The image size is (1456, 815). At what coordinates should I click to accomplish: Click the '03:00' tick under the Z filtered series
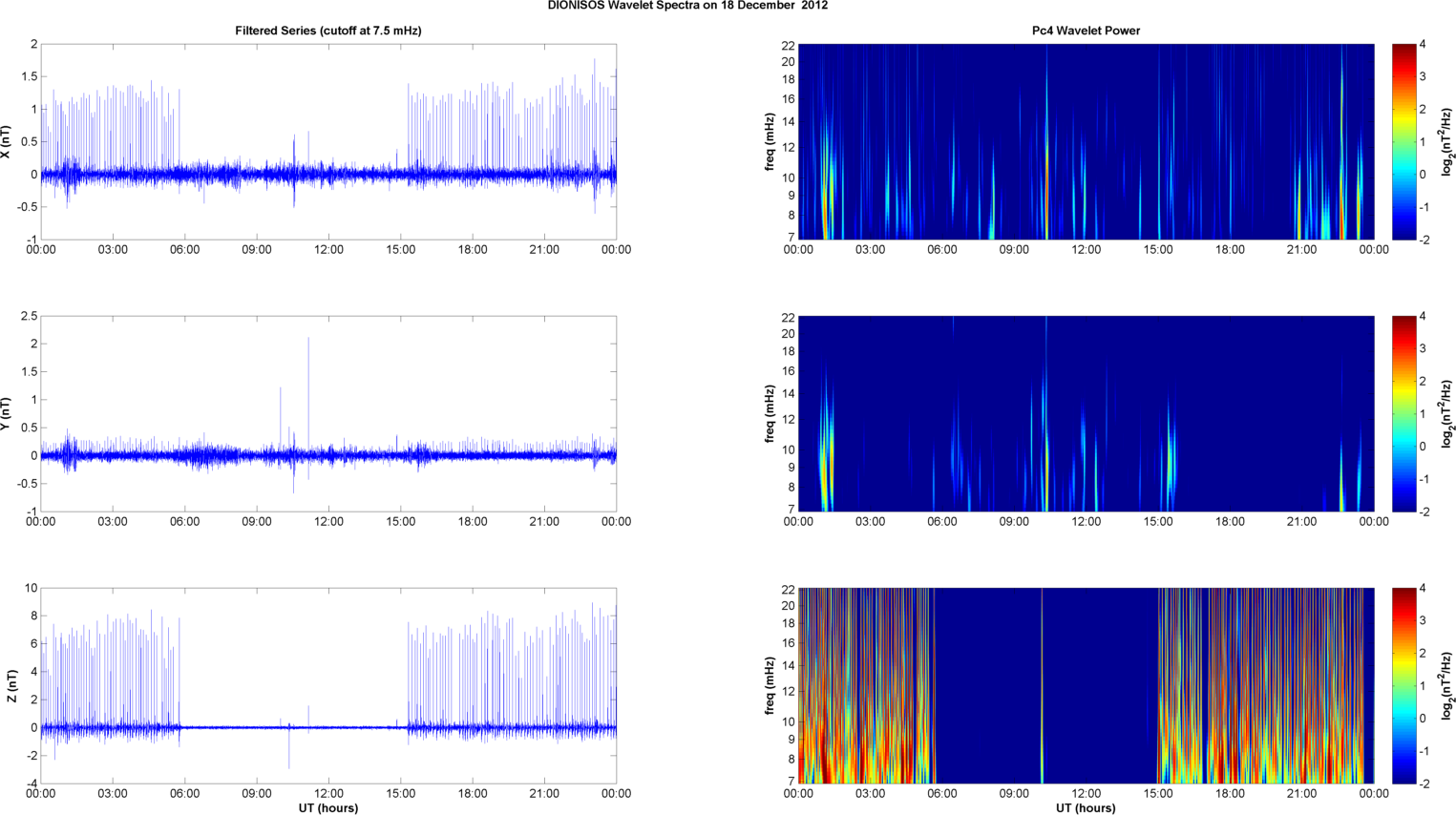(113, 794)
